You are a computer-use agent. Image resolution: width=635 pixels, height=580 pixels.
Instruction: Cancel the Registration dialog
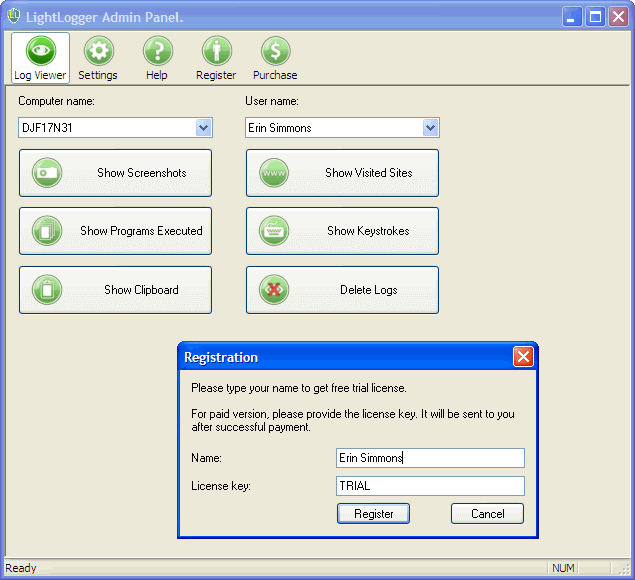(x=487, y=514)
